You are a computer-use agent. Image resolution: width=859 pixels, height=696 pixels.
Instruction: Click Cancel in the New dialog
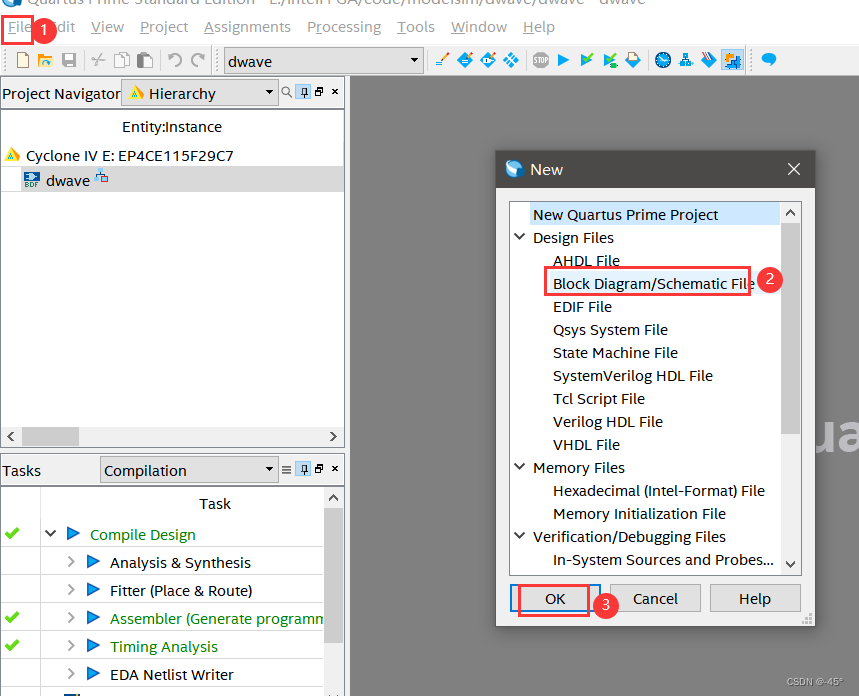[x=655, y=598]
